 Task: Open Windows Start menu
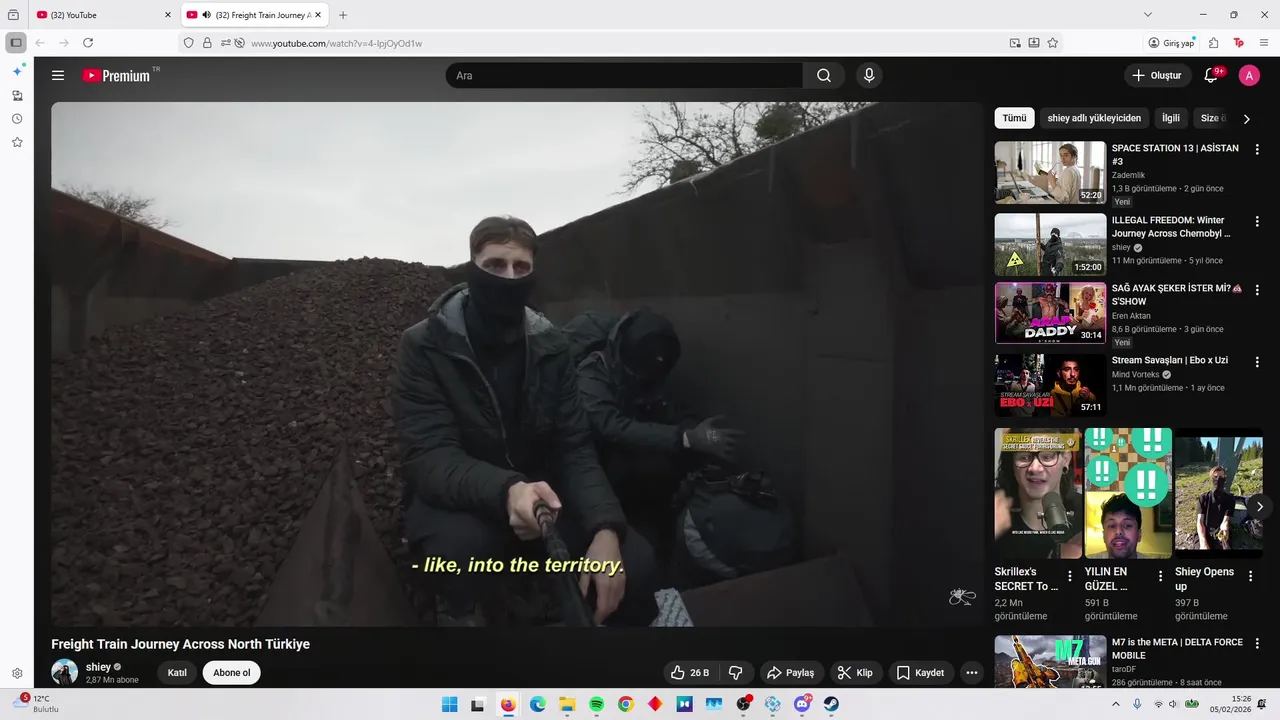click(x=449, y=704)
